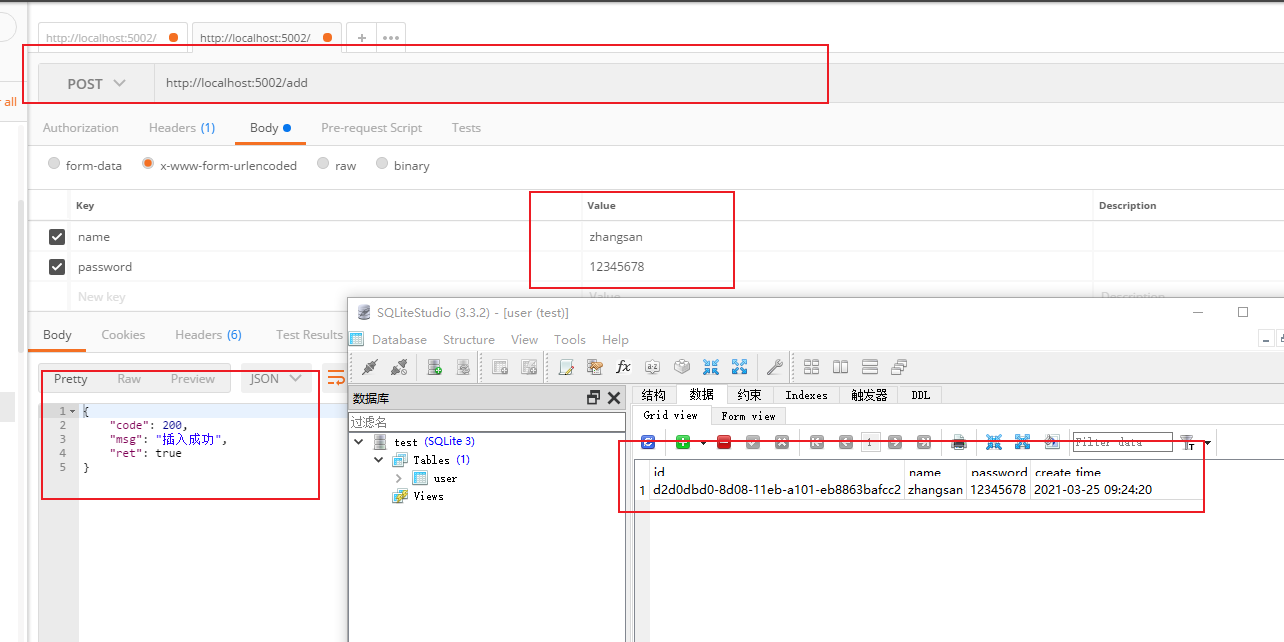The width and height of the screenshot is (1284, 642).
Task: Click the Filter data input field
Action: (x=1121, y=442)
